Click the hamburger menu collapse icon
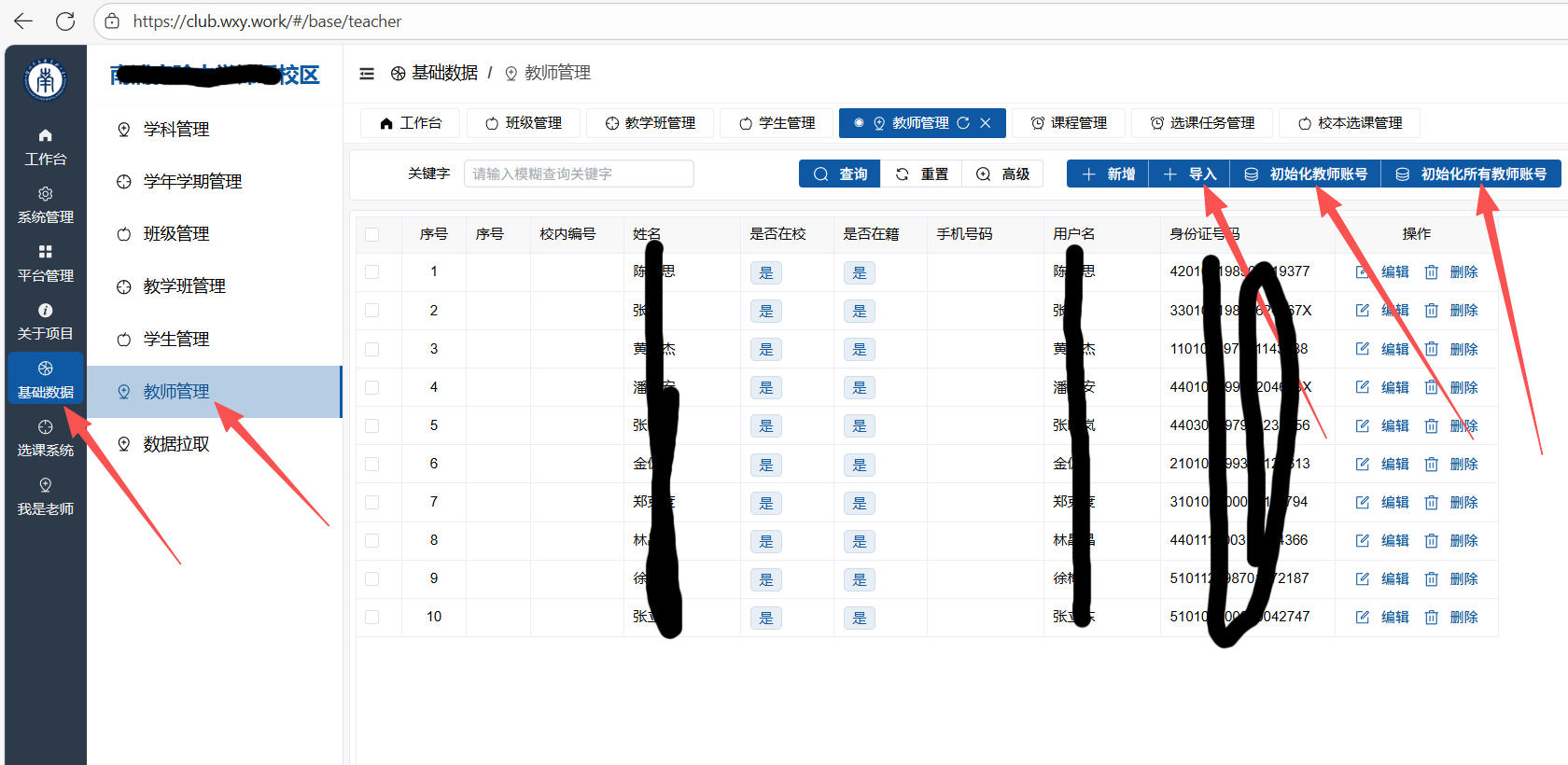This screenshot has width=1568, height=765. pos(367,74)
